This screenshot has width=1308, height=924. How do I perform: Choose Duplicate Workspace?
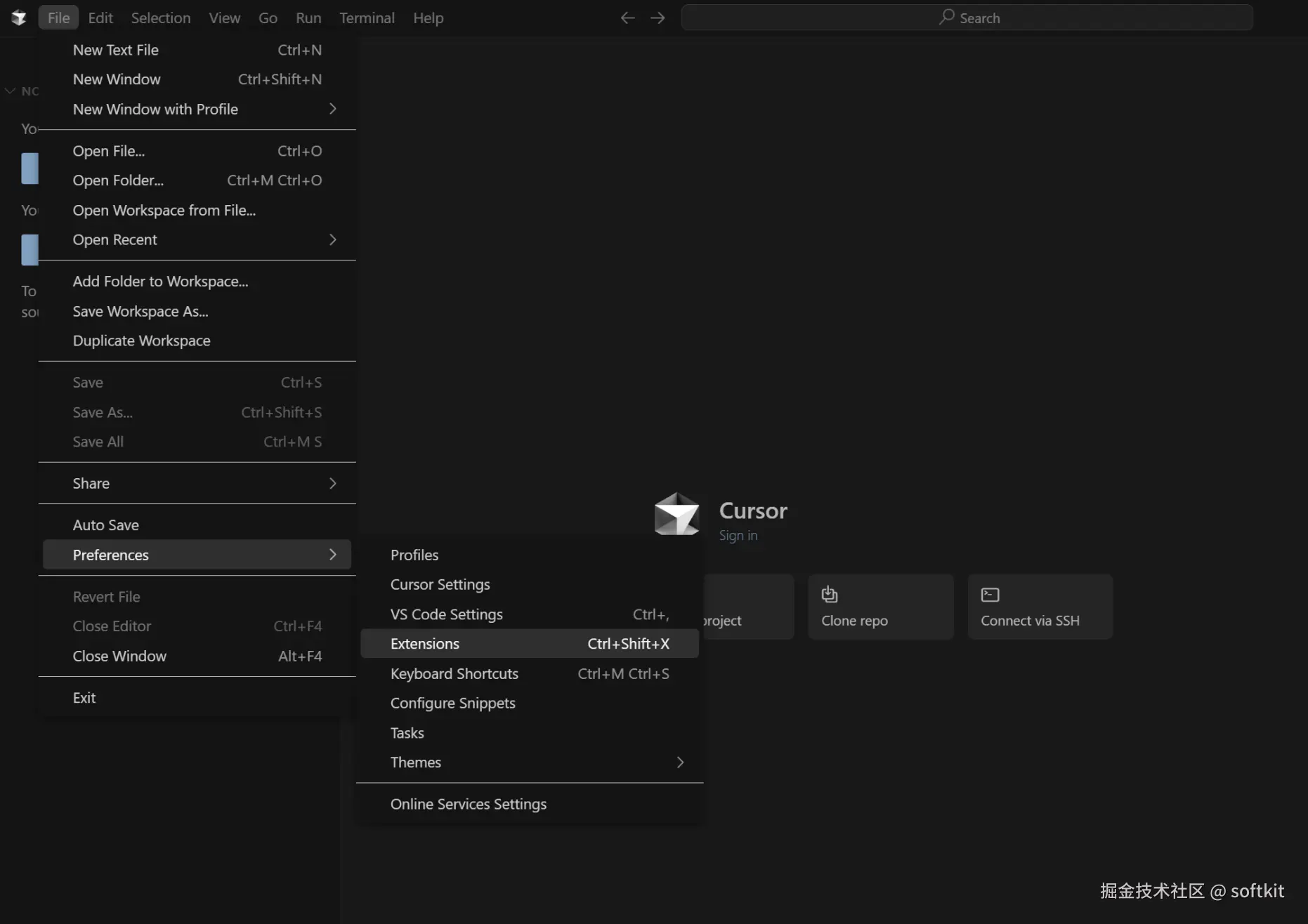197,341
